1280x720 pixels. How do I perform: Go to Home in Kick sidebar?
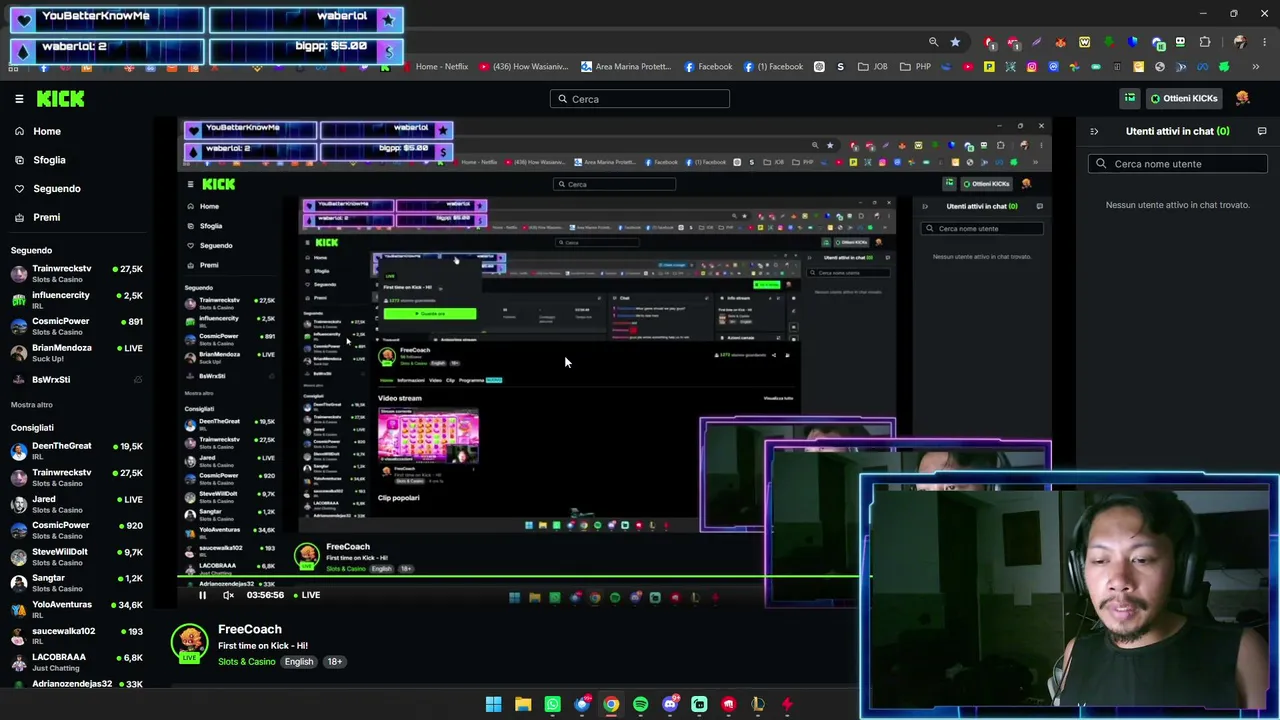pos(40,131)
